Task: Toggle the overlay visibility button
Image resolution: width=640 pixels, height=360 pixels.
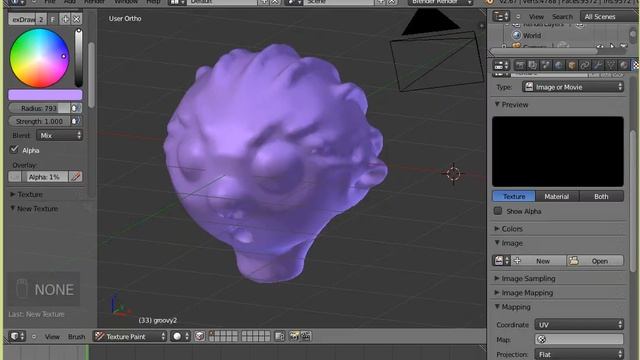Action: point(15,177)
